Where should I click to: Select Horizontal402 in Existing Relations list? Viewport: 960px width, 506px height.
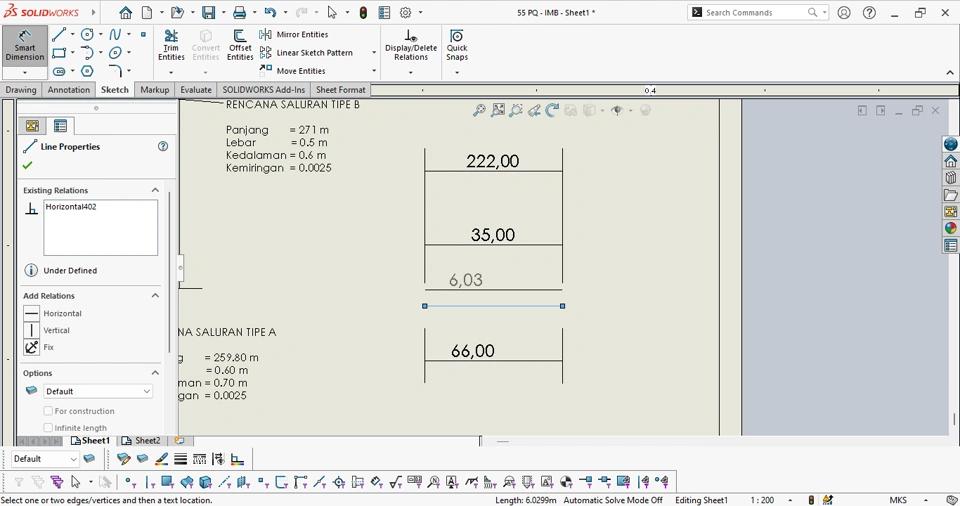click(71, 207)
